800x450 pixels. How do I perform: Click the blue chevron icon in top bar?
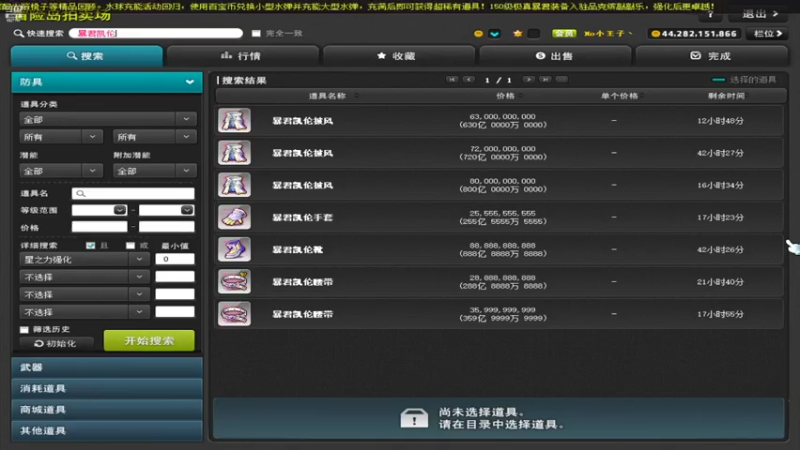click(x=494, y=34)
